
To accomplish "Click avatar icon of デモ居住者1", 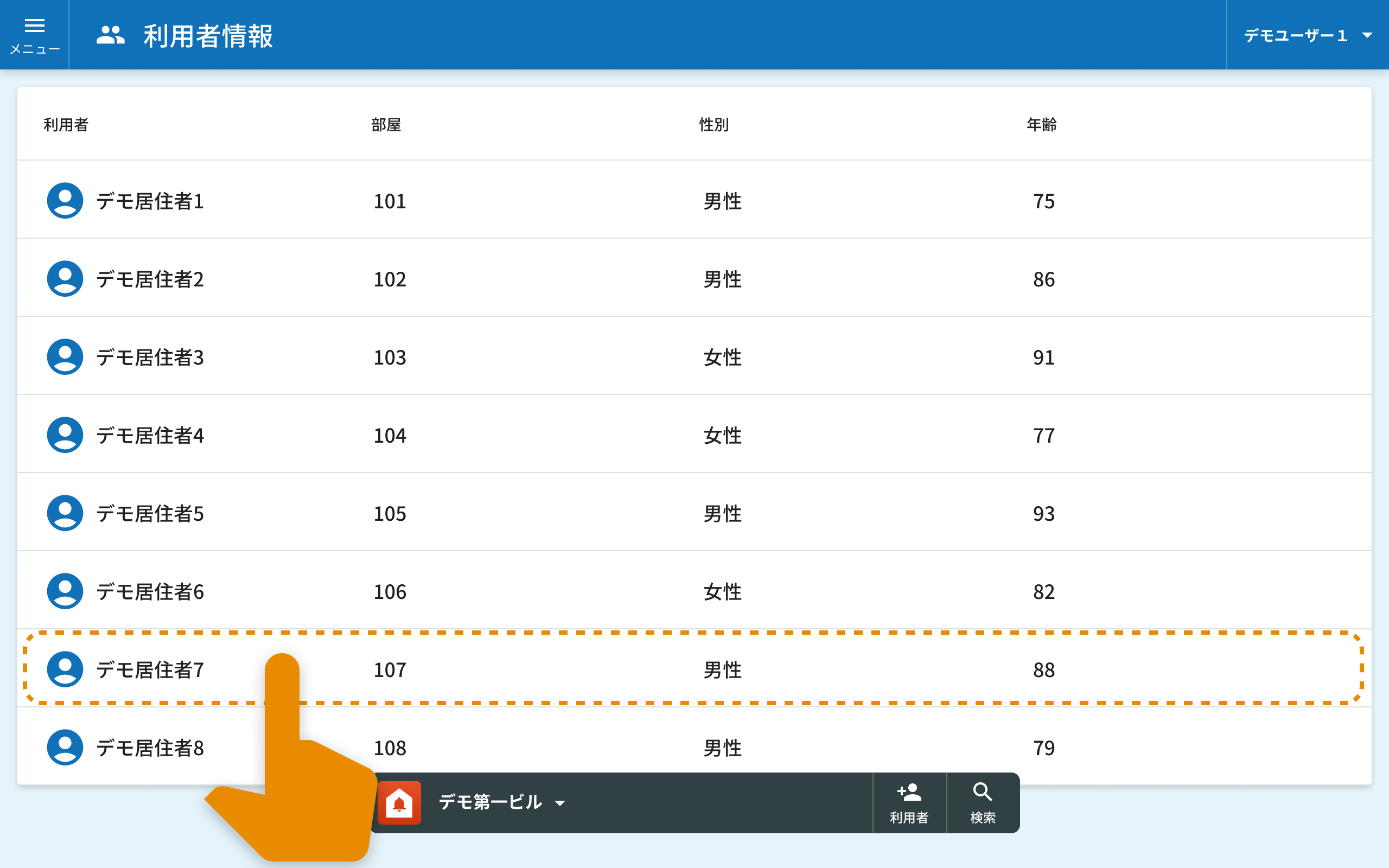I will tap(65, 201).
